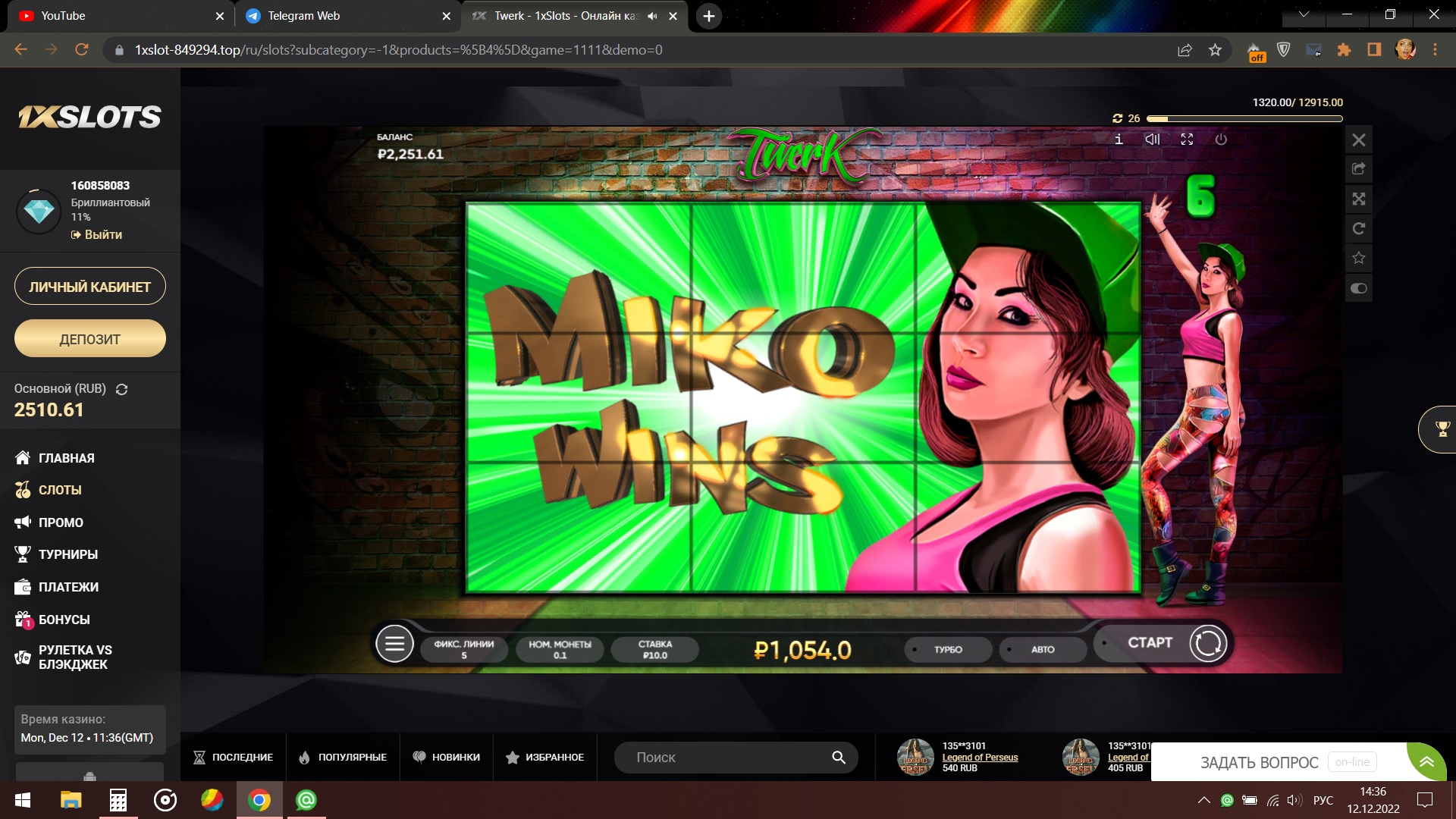Open the game hamburger menu

[x=394, y=645]
